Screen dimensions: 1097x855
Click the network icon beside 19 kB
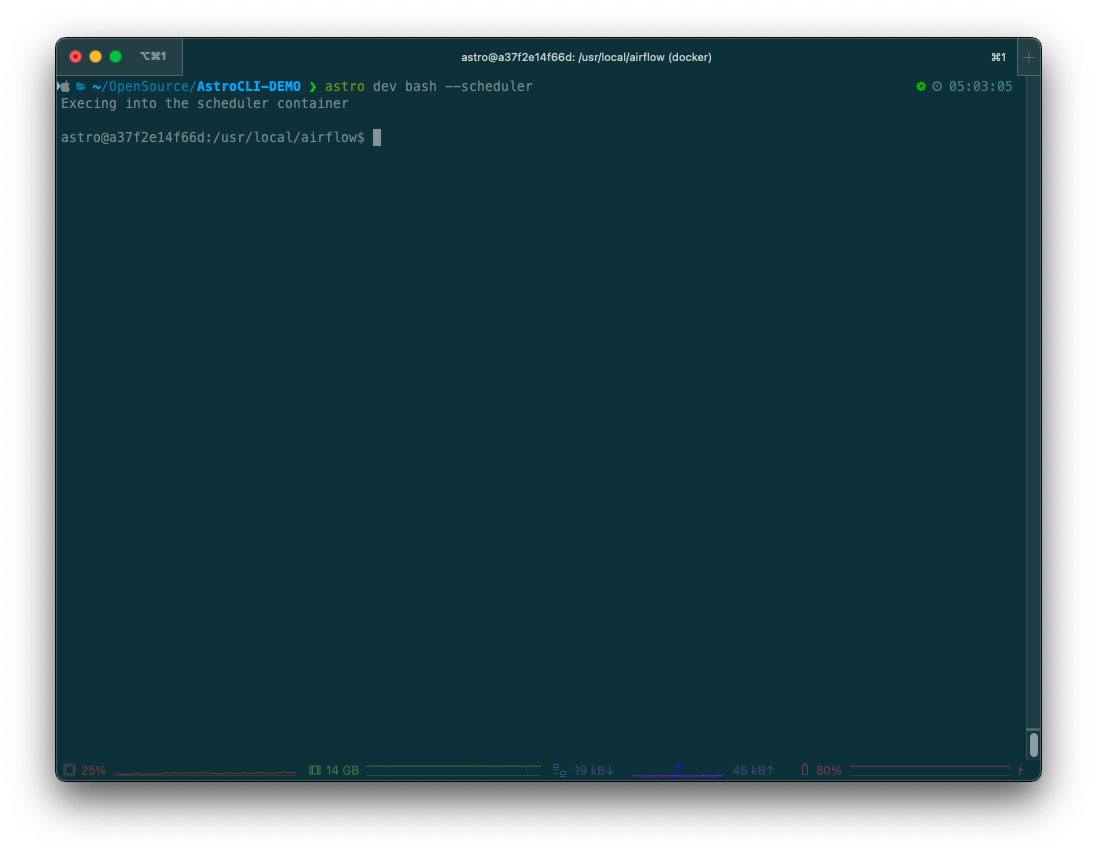(x=559, y=770)
